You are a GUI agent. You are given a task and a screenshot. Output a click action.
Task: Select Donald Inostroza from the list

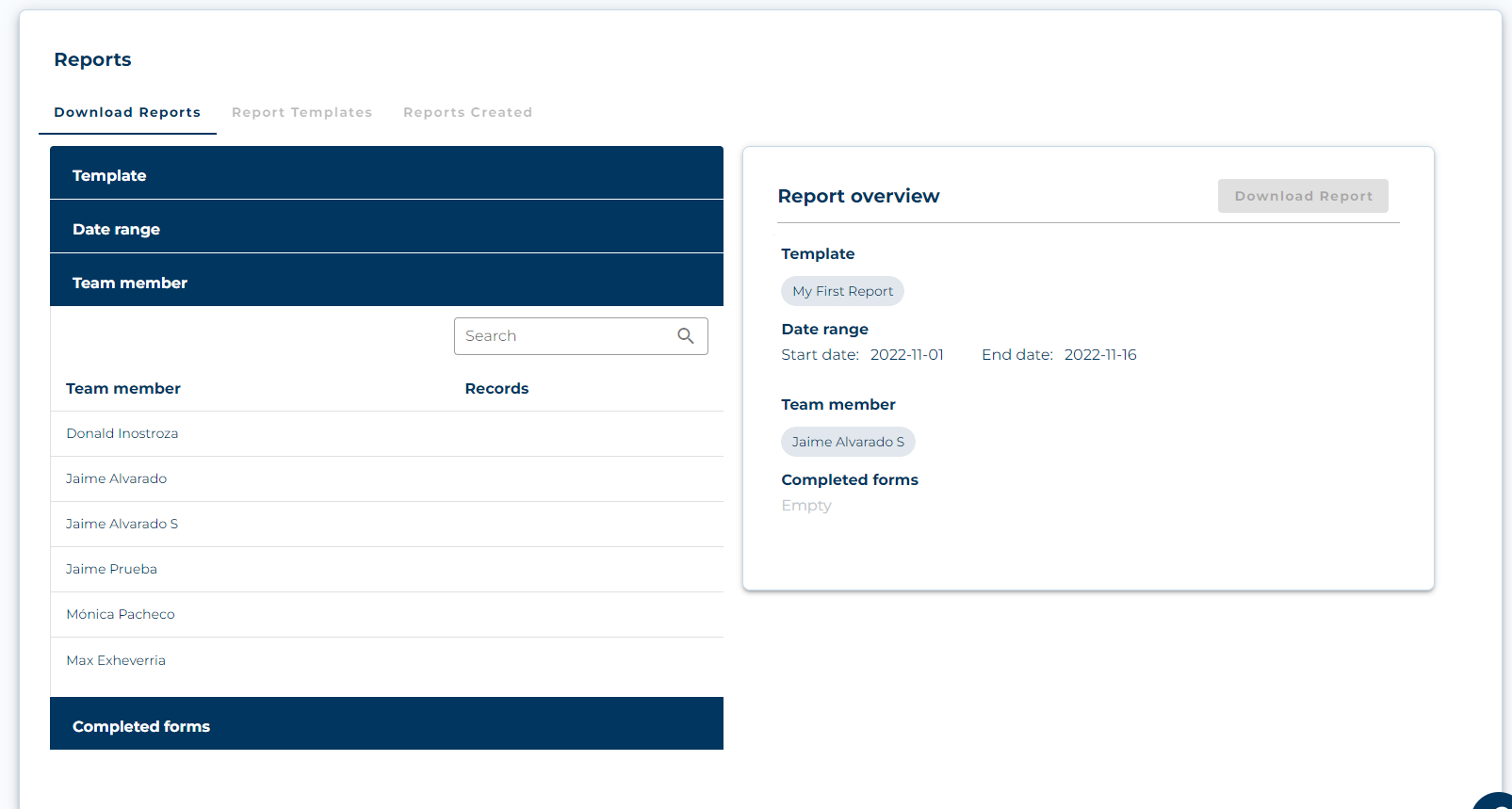pos(122,433)
